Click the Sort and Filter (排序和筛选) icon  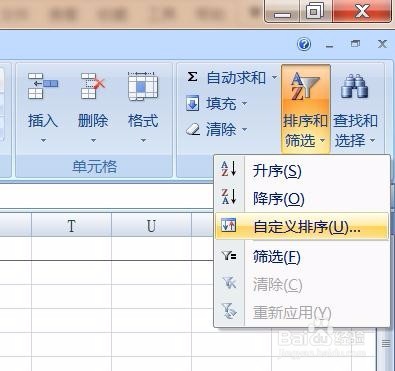tap(305, 87)
